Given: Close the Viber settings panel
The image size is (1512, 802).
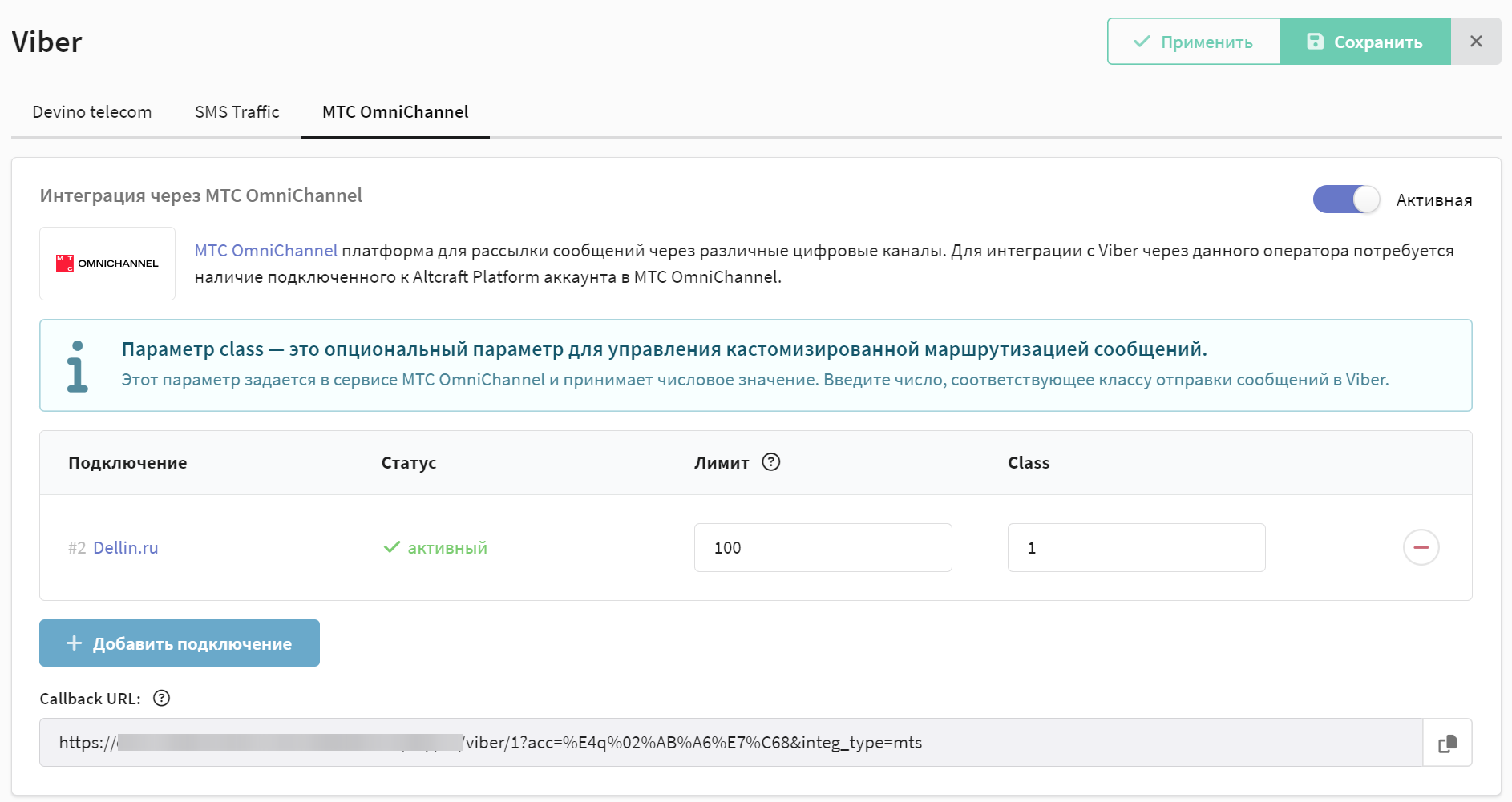Looking at the screenshot, I should tap(1476, 42).
